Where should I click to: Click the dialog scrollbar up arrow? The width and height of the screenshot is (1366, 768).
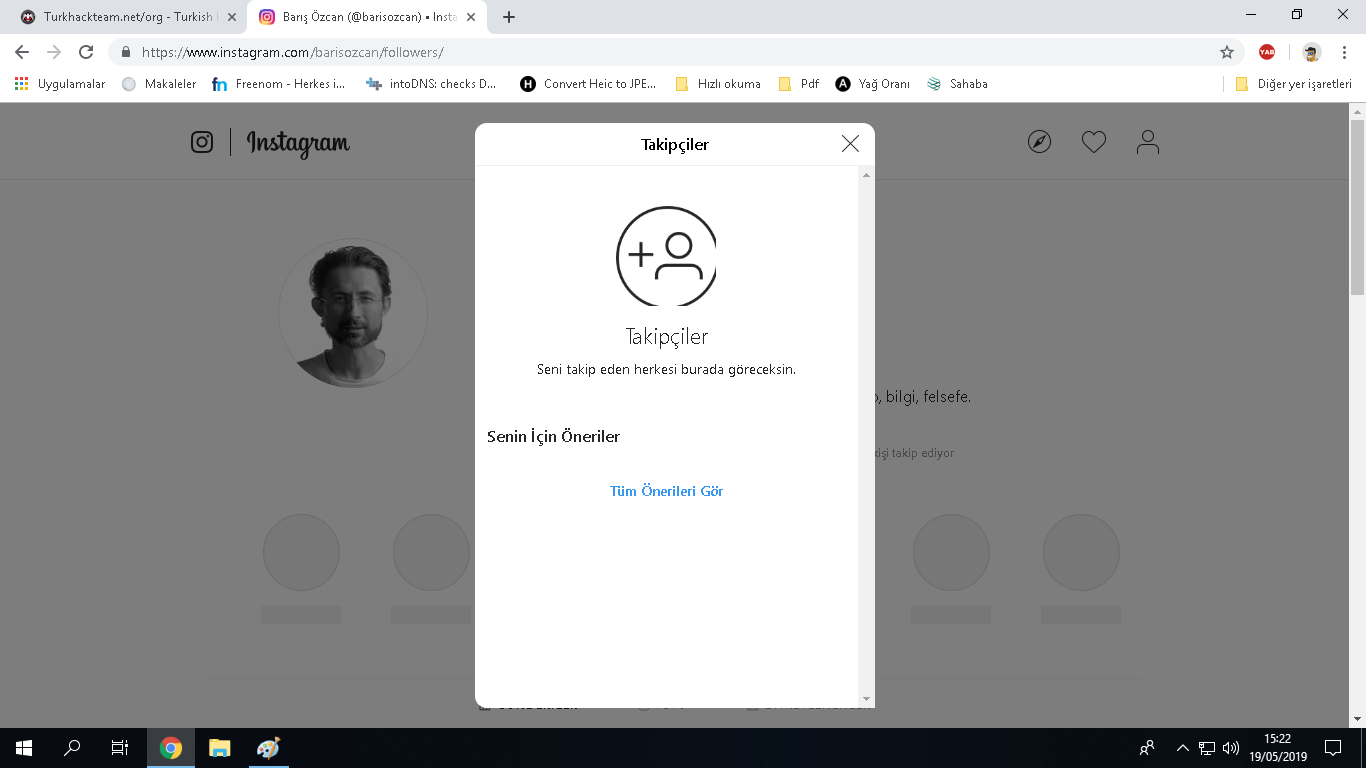pyautogui.click(x=866, y=175)
